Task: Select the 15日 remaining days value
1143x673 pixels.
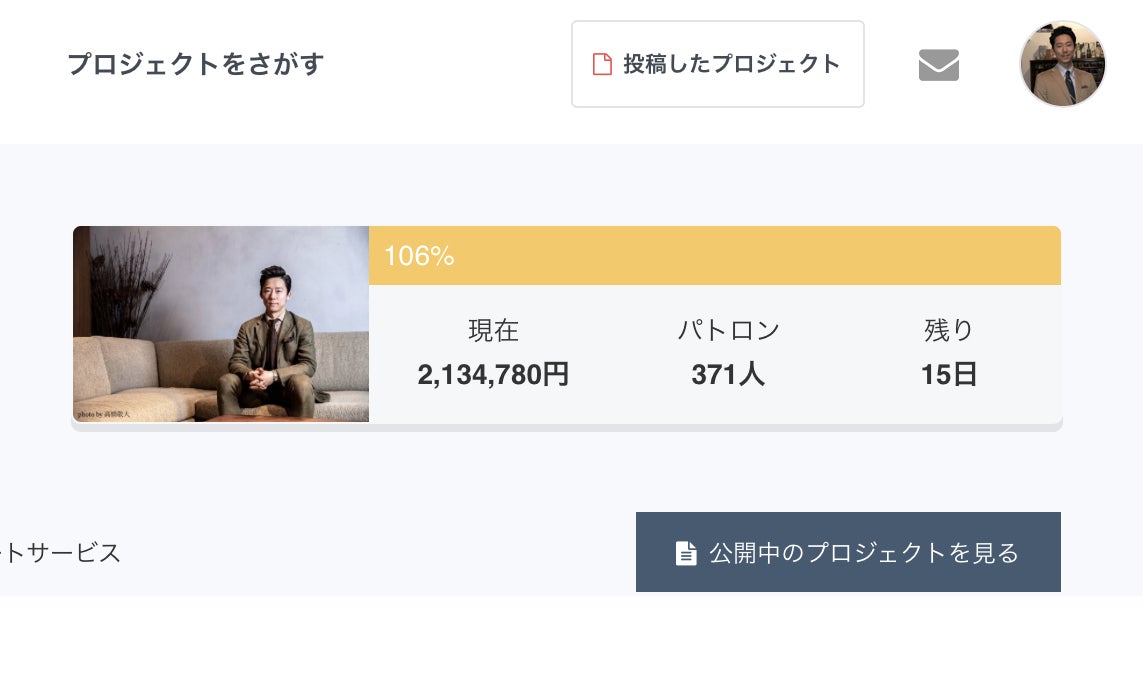Action: pos(948,375)
